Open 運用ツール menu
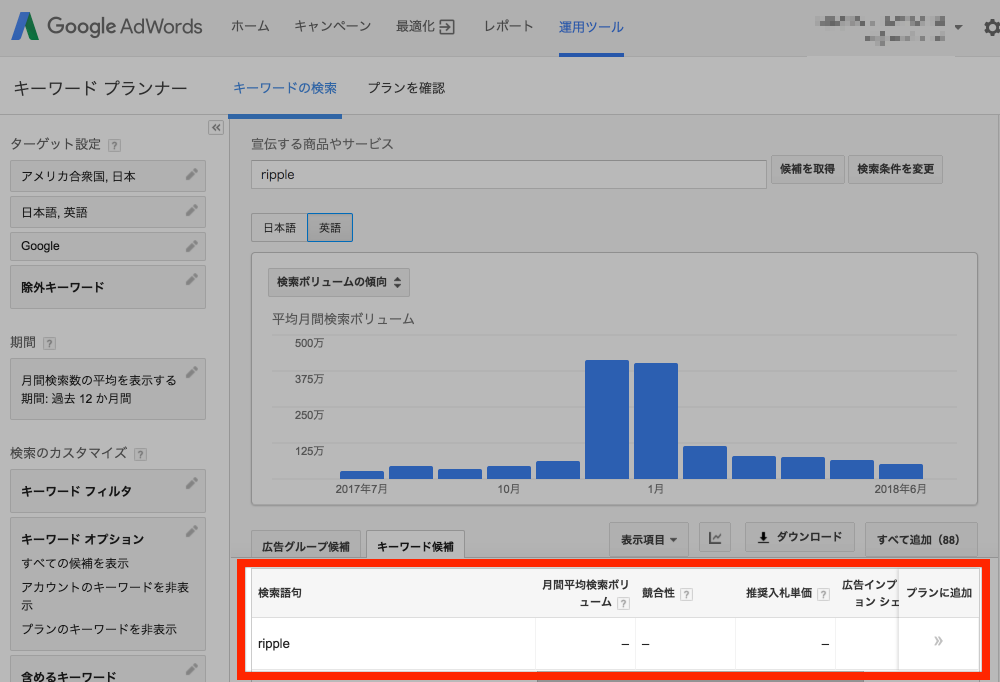 click(591, 27)
